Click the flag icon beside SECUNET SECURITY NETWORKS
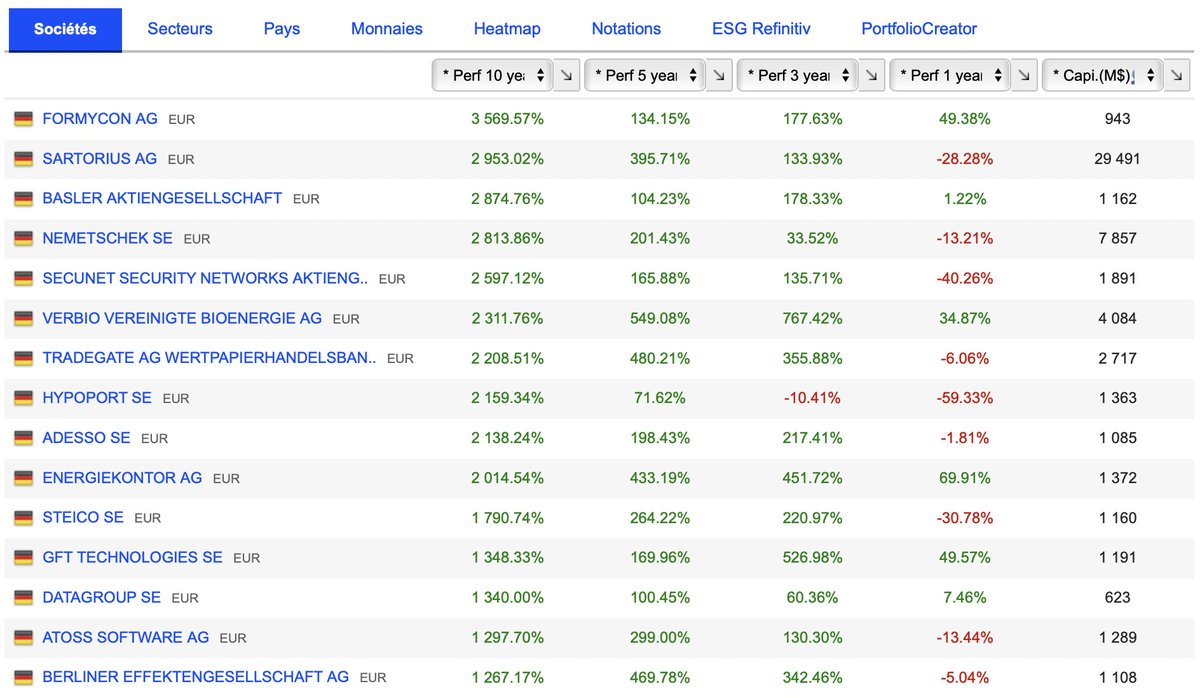 (x=23, y=279)
